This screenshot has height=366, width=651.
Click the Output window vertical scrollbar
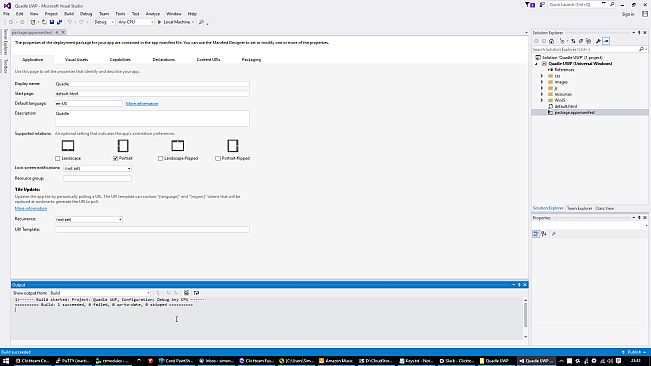(525, 318)
